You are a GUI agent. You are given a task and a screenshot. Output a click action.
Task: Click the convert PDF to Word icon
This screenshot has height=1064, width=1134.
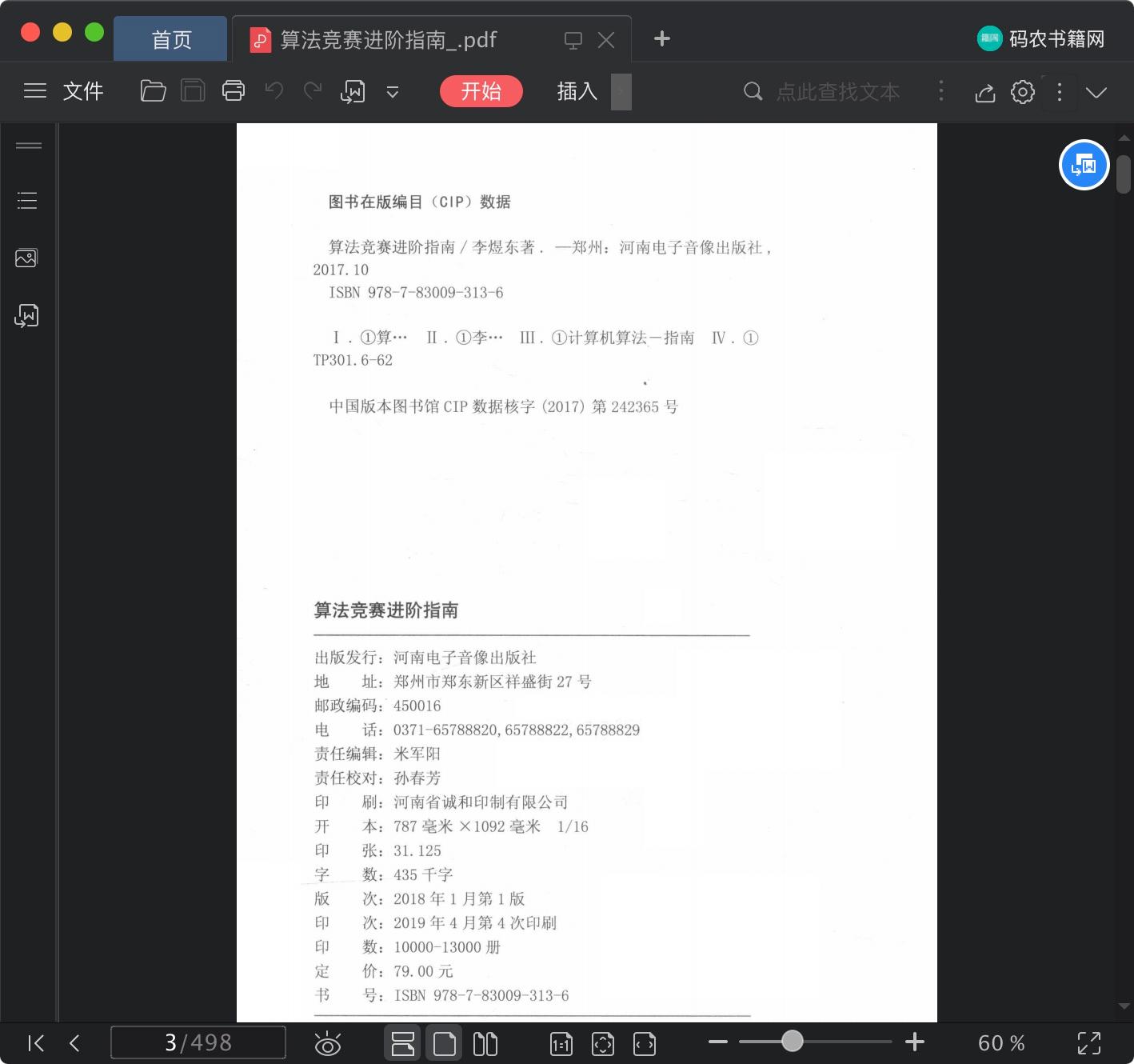(353, 92)
